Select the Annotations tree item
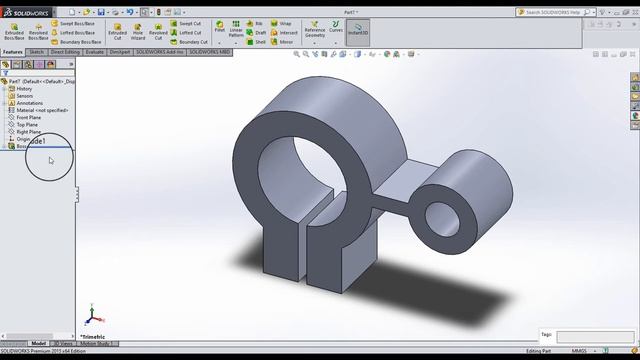640x360 pixels. click(26, 103)
